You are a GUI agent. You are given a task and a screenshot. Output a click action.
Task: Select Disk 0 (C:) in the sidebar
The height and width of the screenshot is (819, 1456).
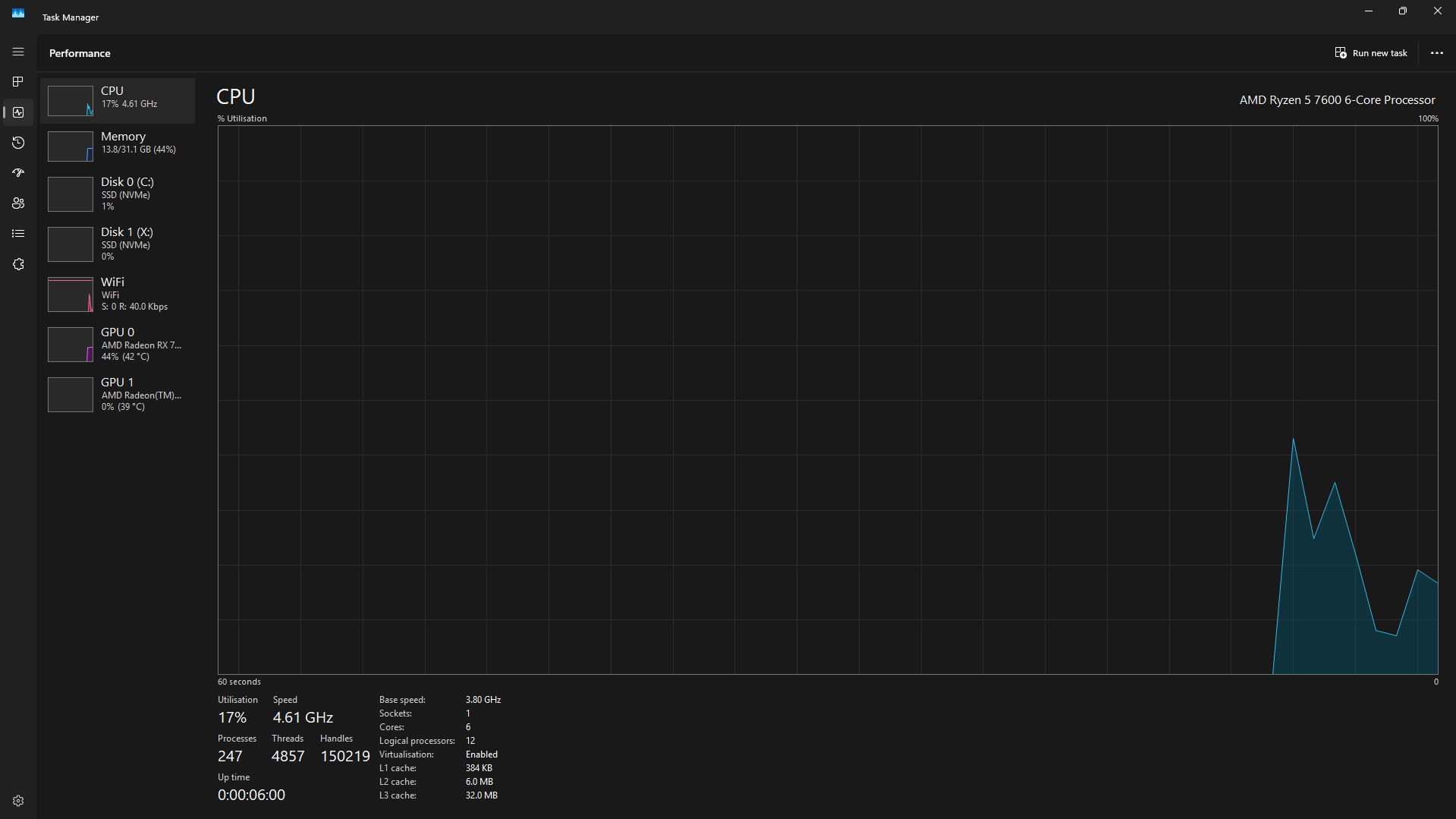click(118, 194)
